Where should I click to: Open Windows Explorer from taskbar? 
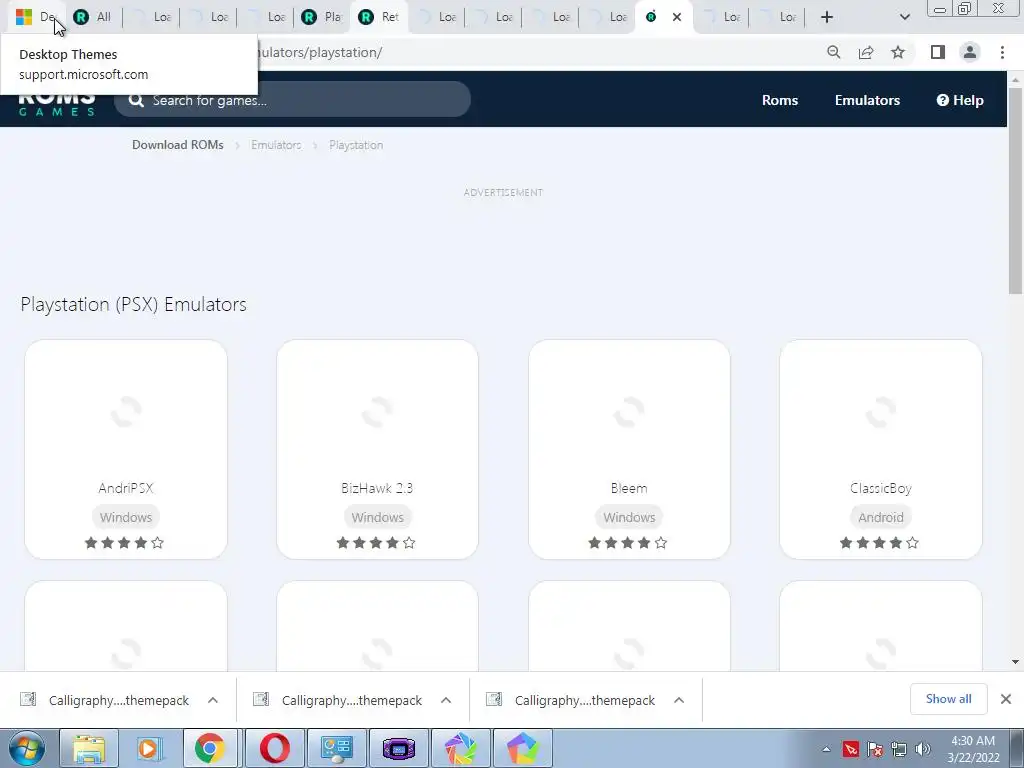tap(89, 748)
